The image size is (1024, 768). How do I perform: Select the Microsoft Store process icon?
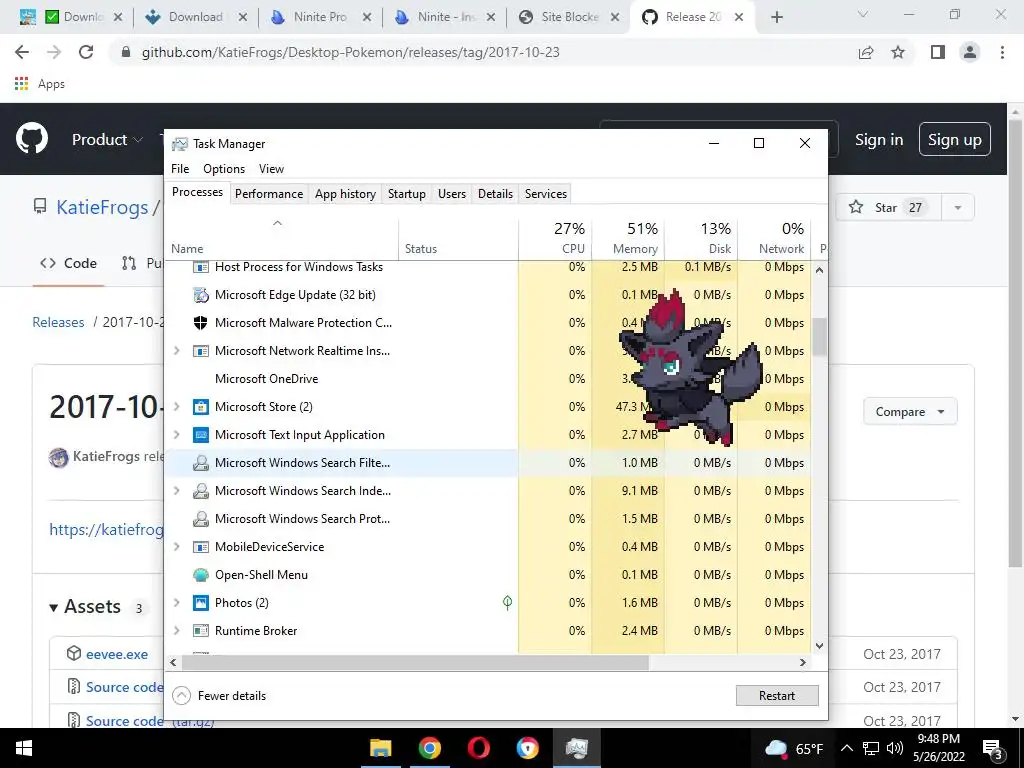point(200,407)
